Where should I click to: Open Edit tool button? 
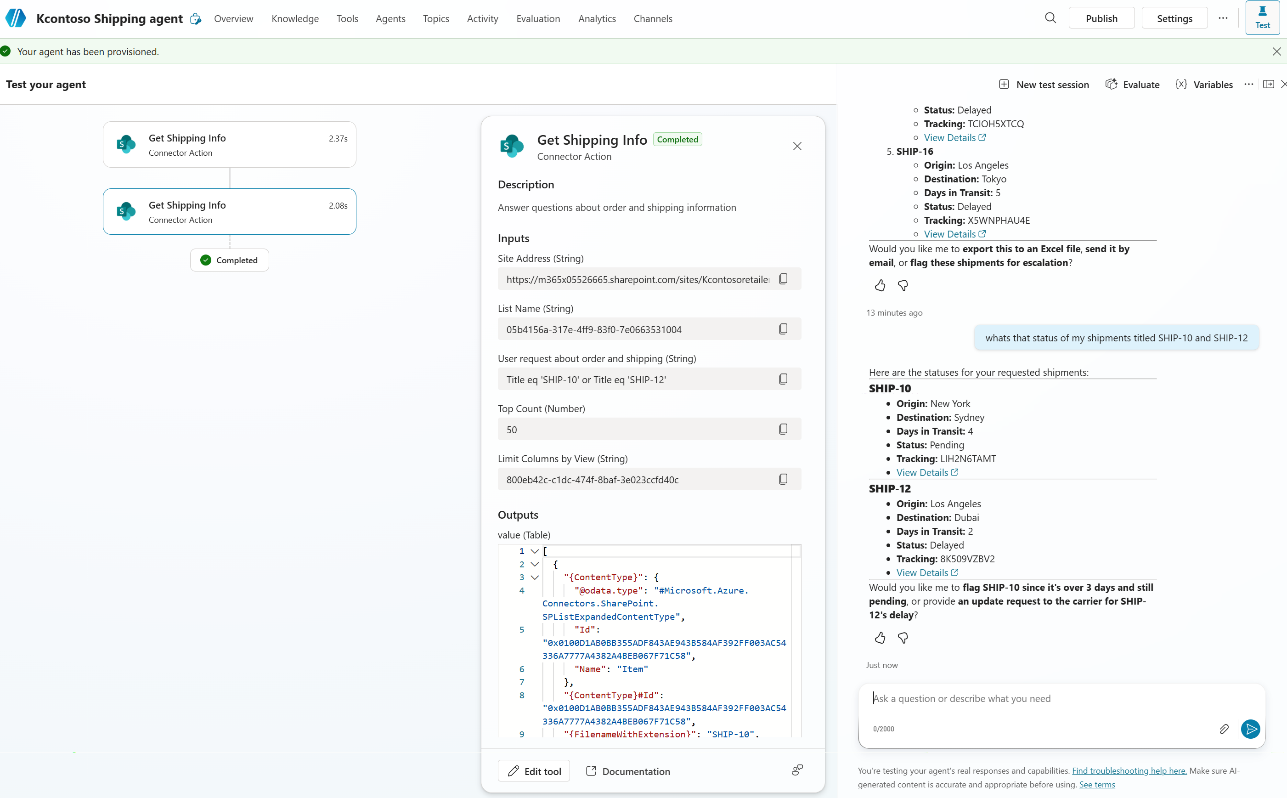pos(534,771)
